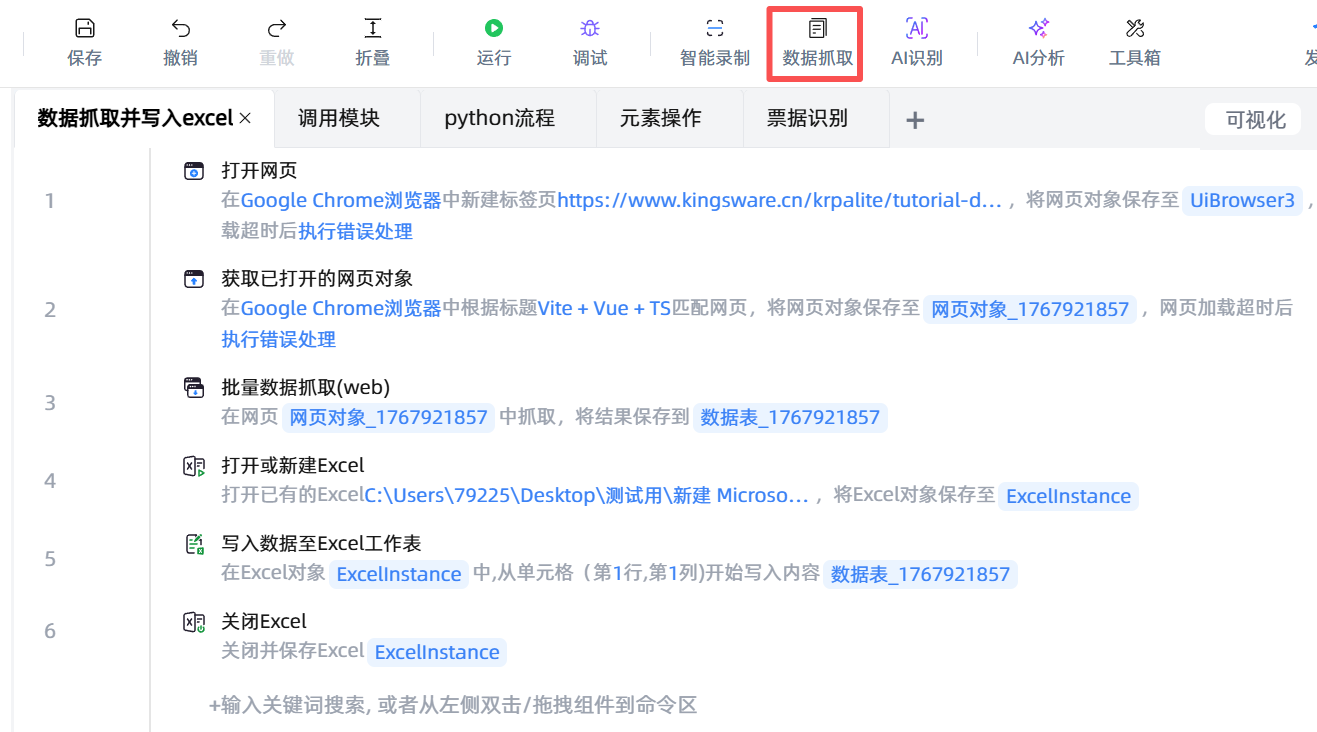Open 智能录制 smart recording tool
The image size is (1317, 732).
tap(715, 42)
